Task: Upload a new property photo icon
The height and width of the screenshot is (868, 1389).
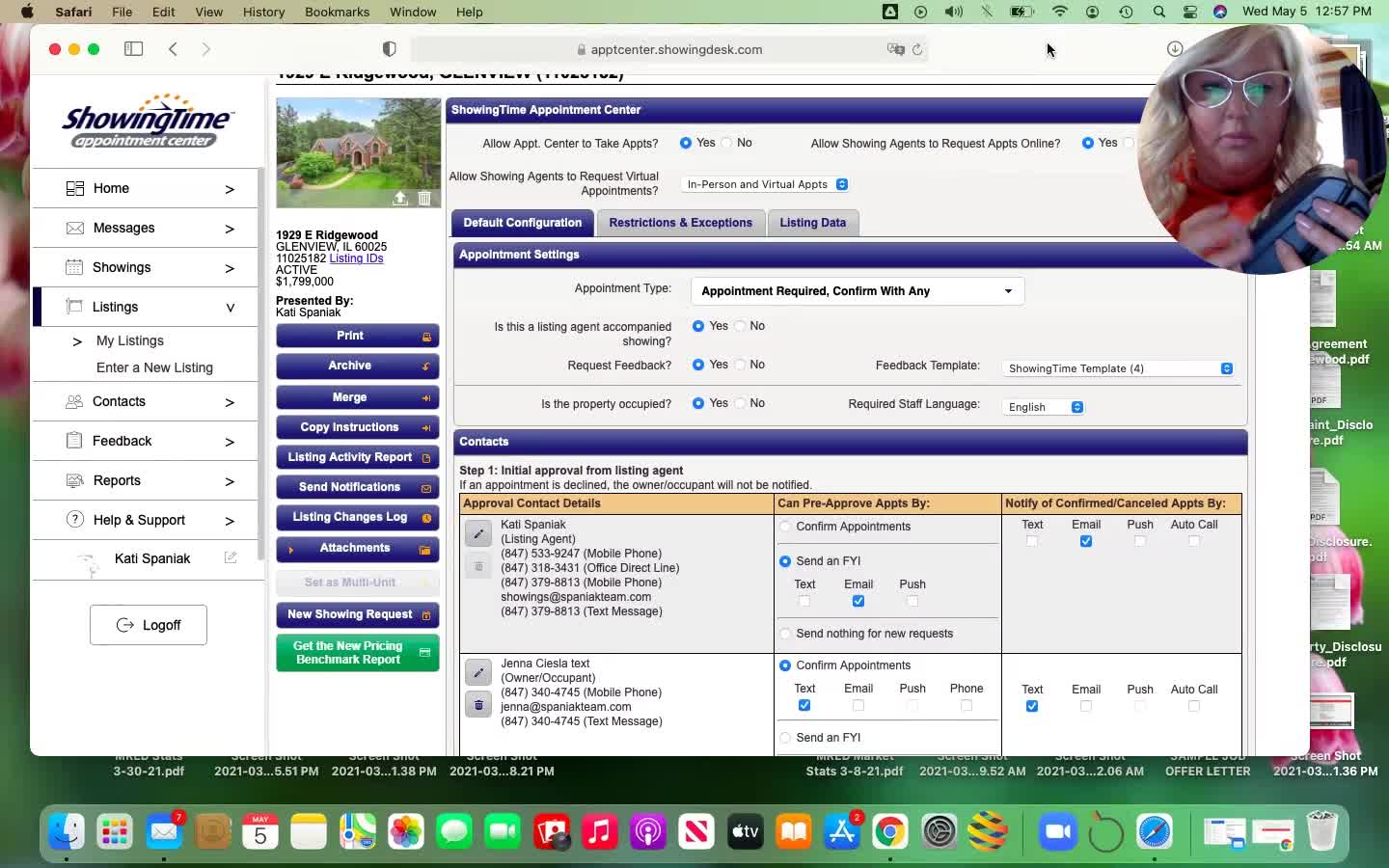Action: (400, 198)
